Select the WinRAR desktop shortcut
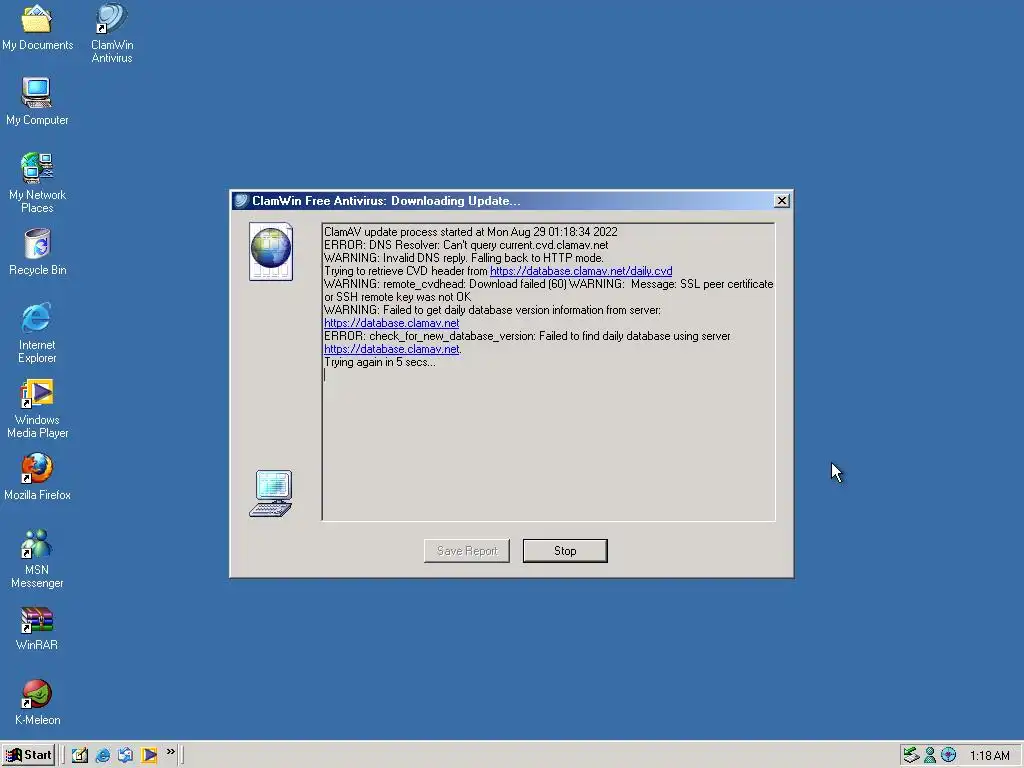Screen dimensions: 1024x768 coord(37,628)
